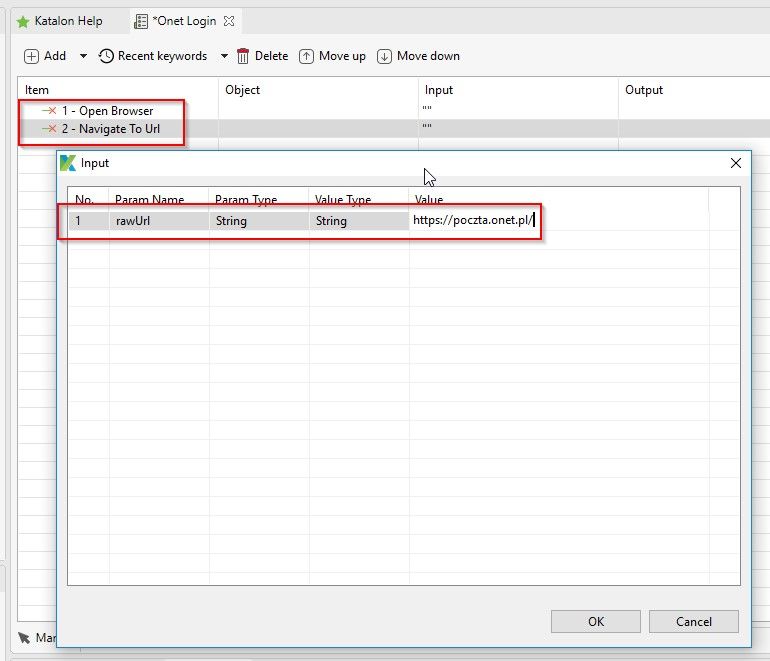The width and height of the screenshot is (770, 661).
Task: Click the Add plus icon
Action: (32, 56)
